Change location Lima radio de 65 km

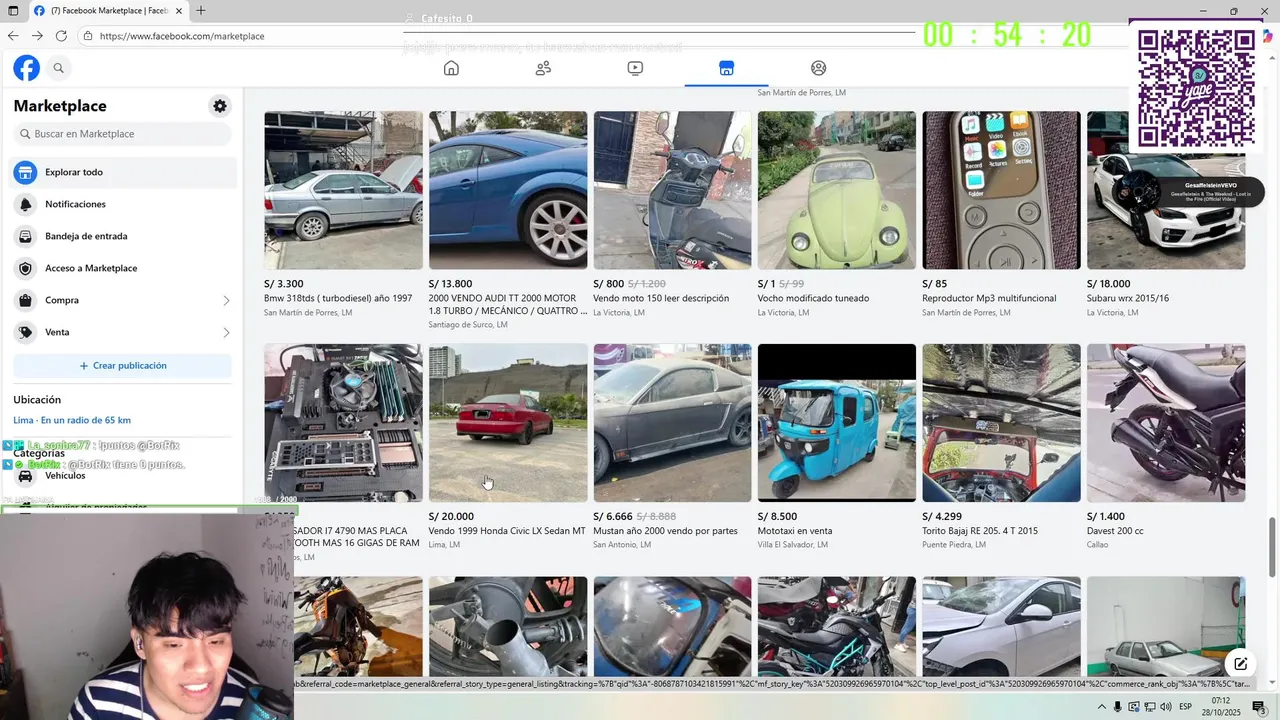[x=72, y=420]
